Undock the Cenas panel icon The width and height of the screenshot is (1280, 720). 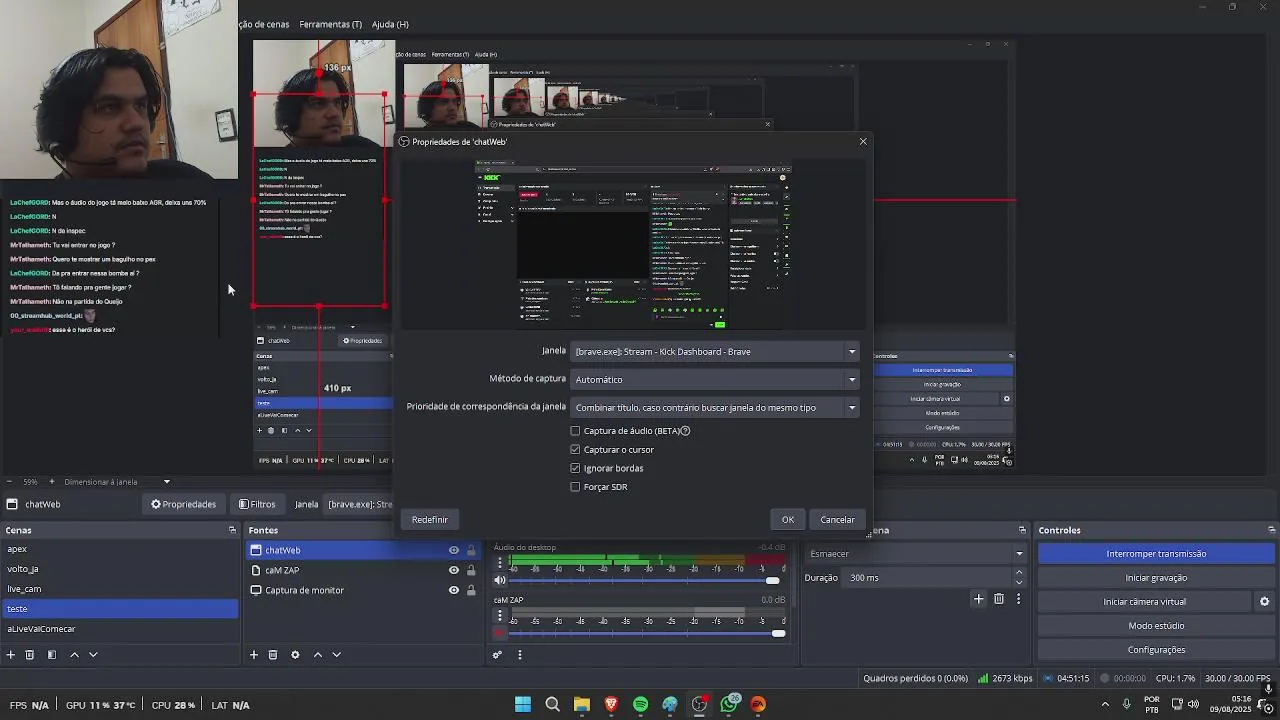point(232,530)
